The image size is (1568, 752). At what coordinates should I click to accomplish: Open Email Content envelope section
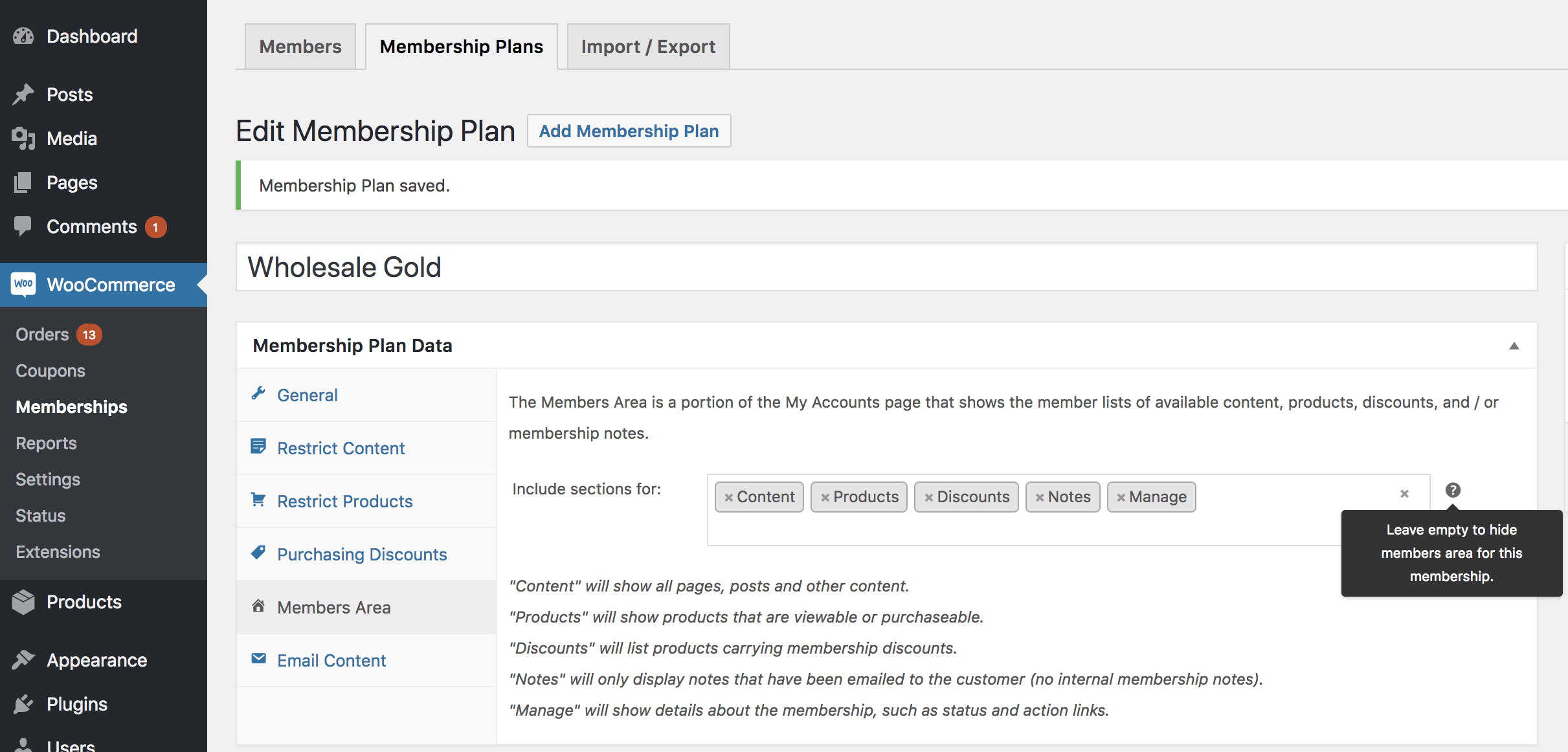tap(331, 661)
